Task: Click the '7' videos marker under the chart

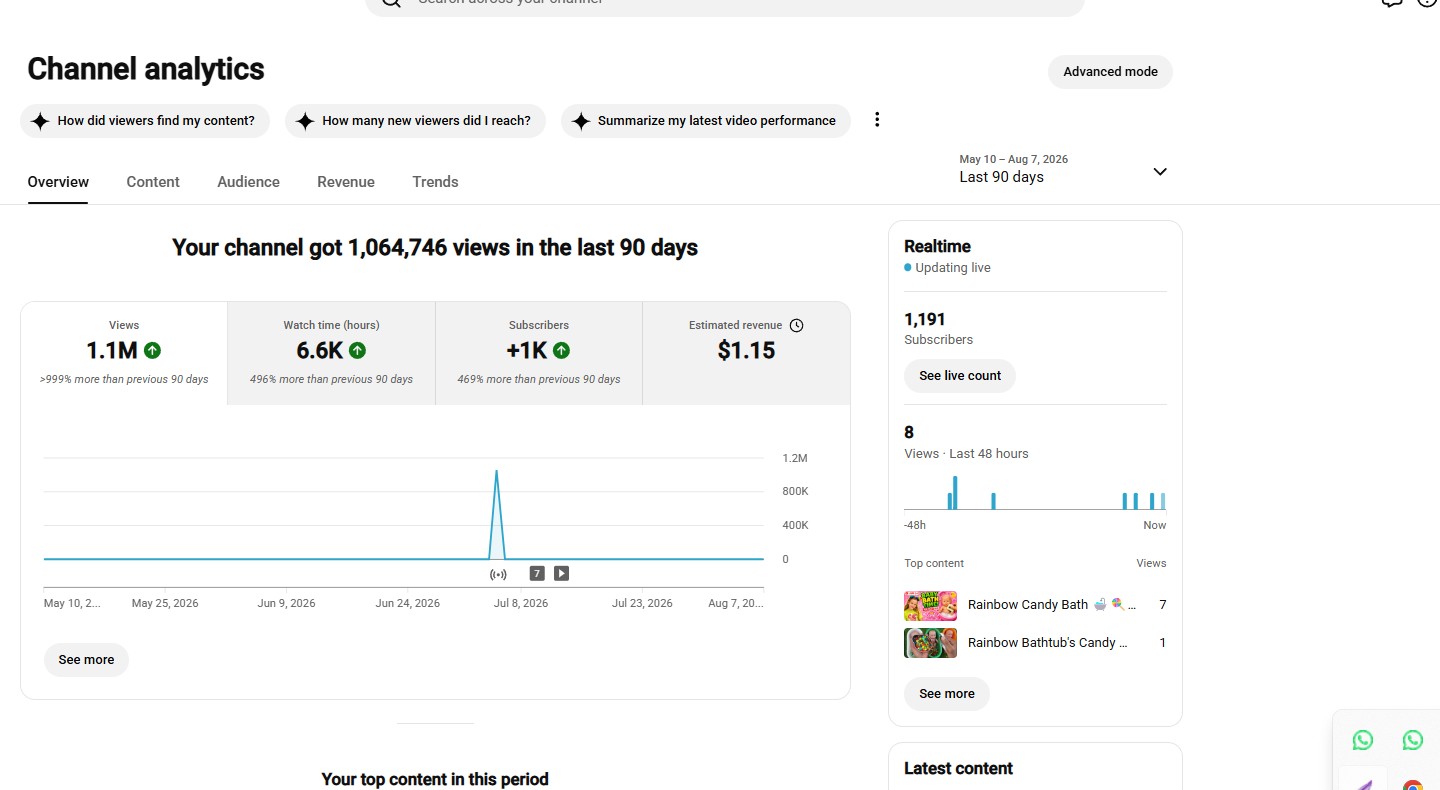Action: point(537,574)
